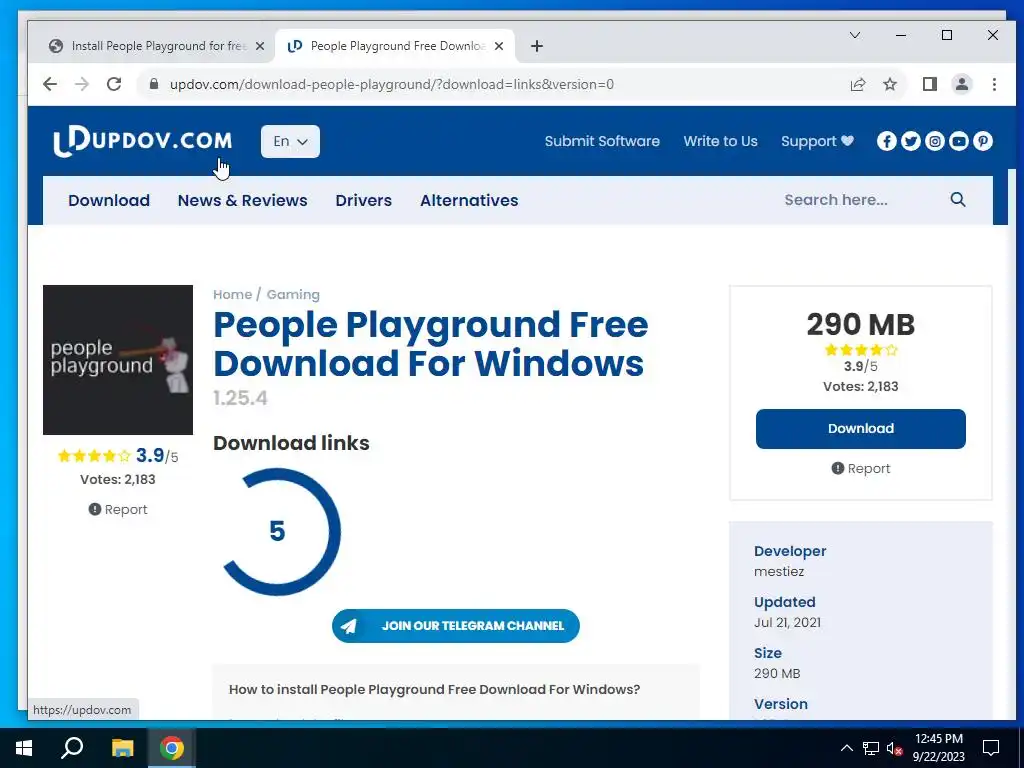Open the YouTube social icon
The image size is (1024, 768).
pyautogui.click(x=959, y=141)
